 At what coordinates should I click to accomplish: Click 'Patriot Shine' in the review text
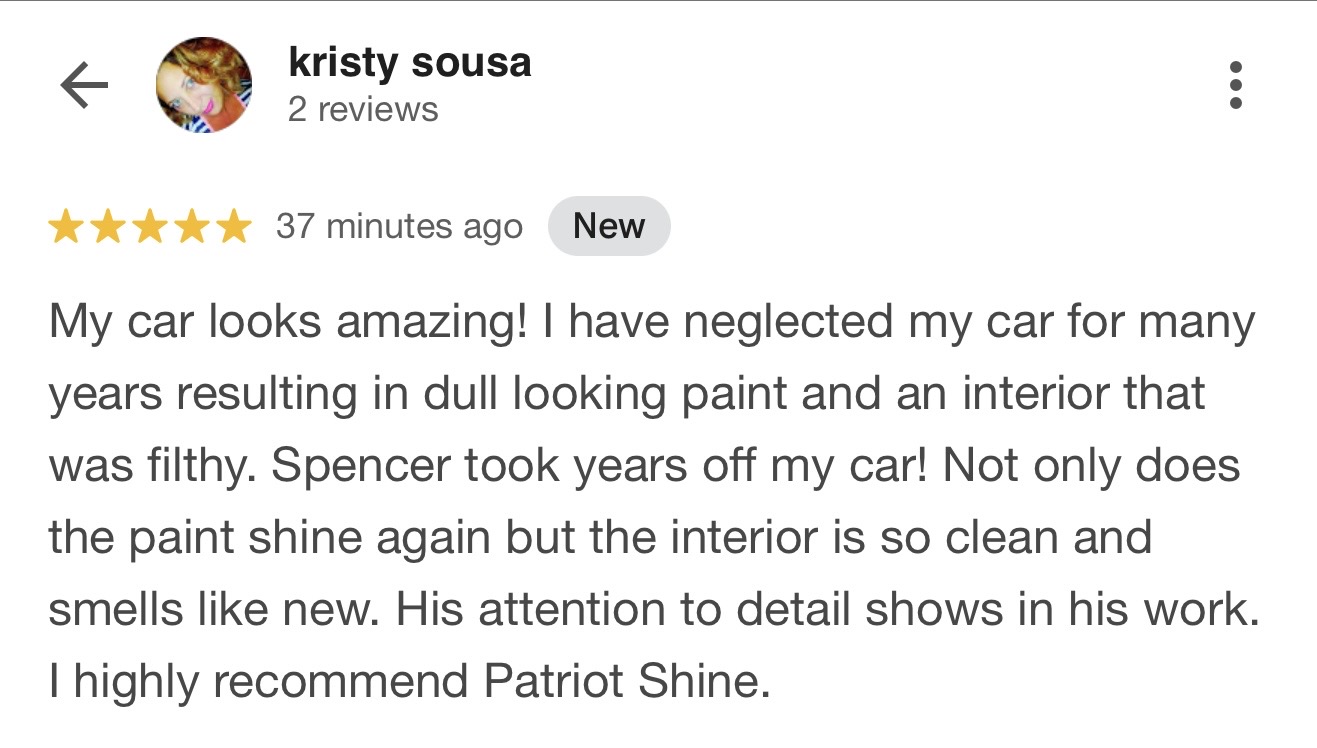[x=627, y=682]
